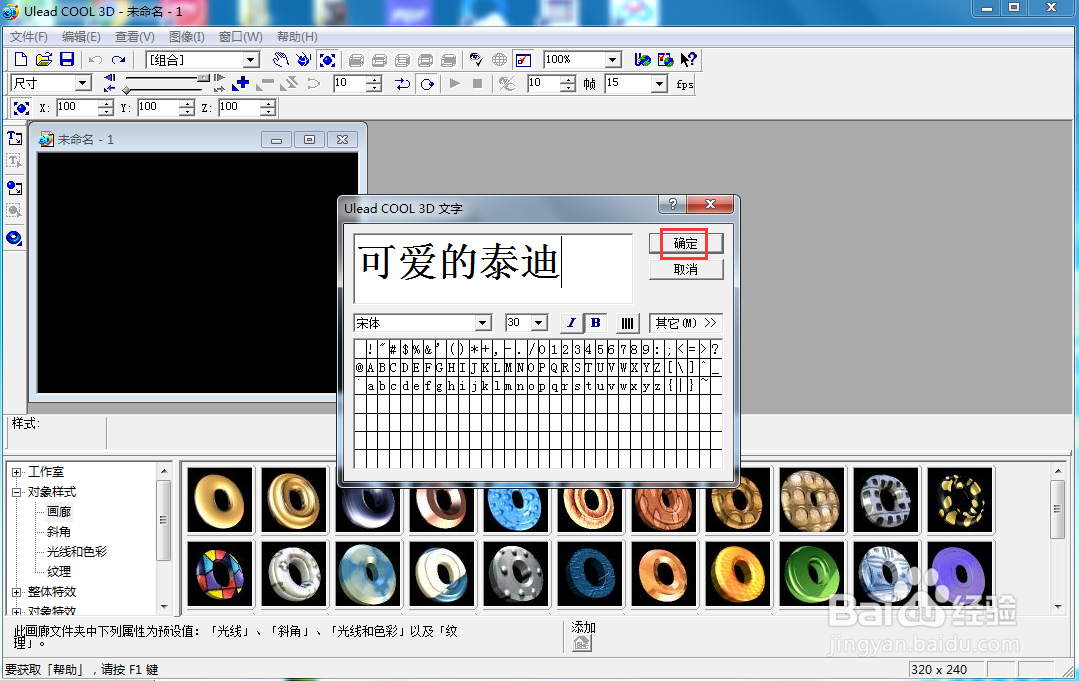Stop the animation playback
Viewport: 1079px width, 681px height.
(x=478, y=84)
